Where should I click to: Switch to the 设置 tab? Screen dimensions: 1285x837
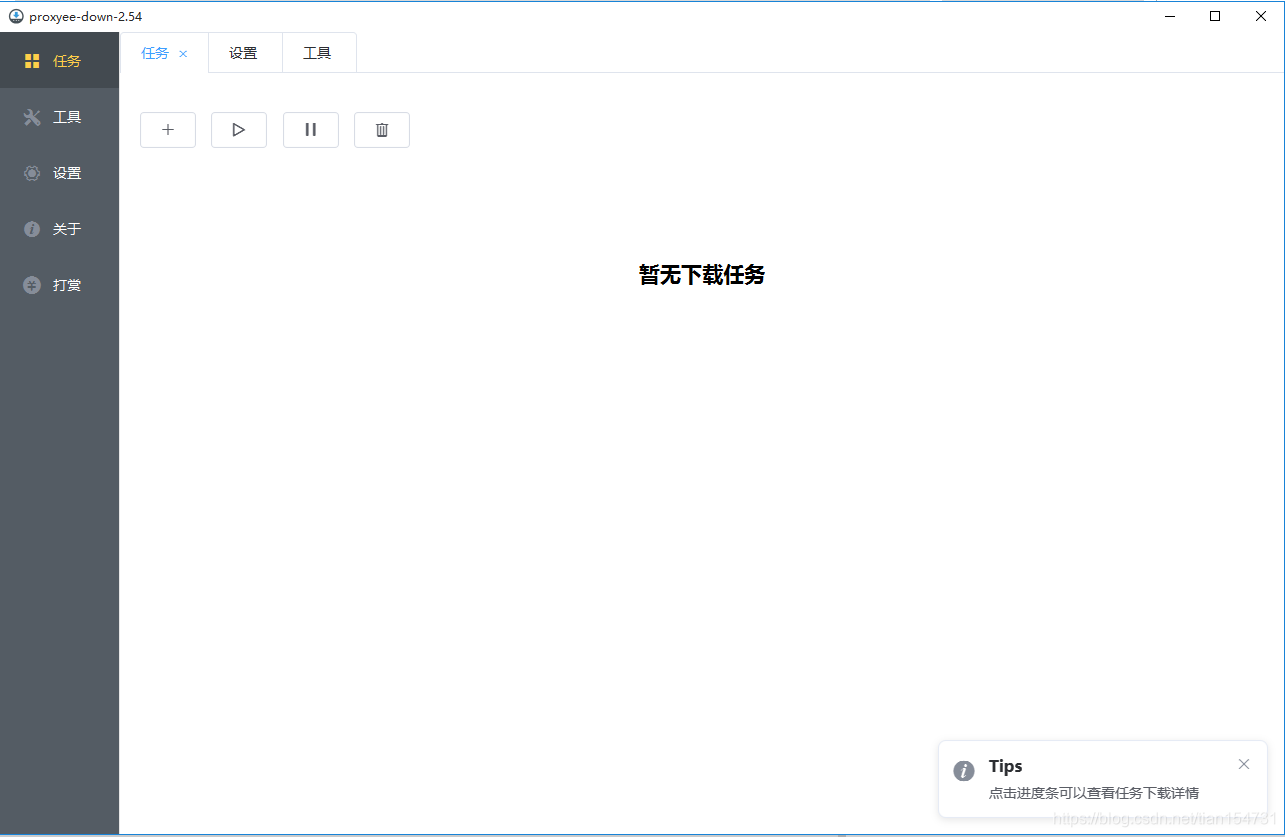click(x=245, y=53)
